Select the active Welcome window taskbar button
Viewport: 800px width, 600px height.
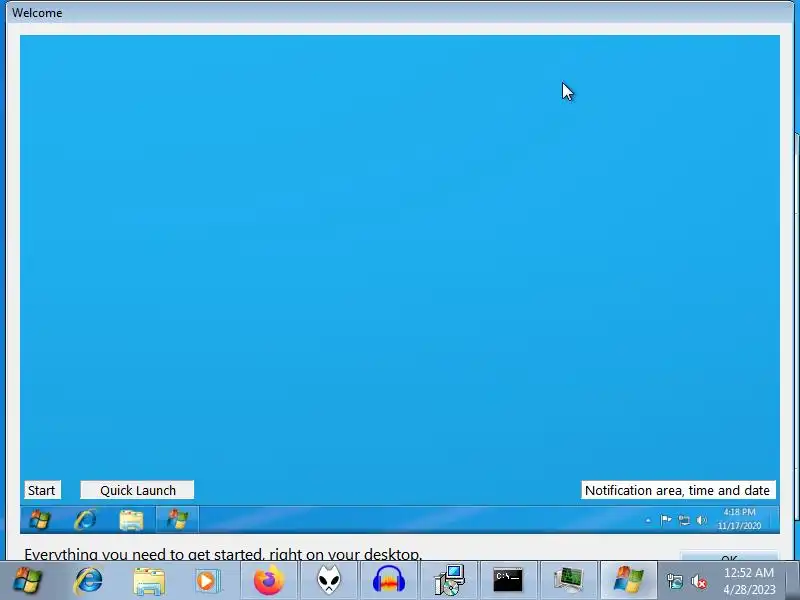coord(629,580)
